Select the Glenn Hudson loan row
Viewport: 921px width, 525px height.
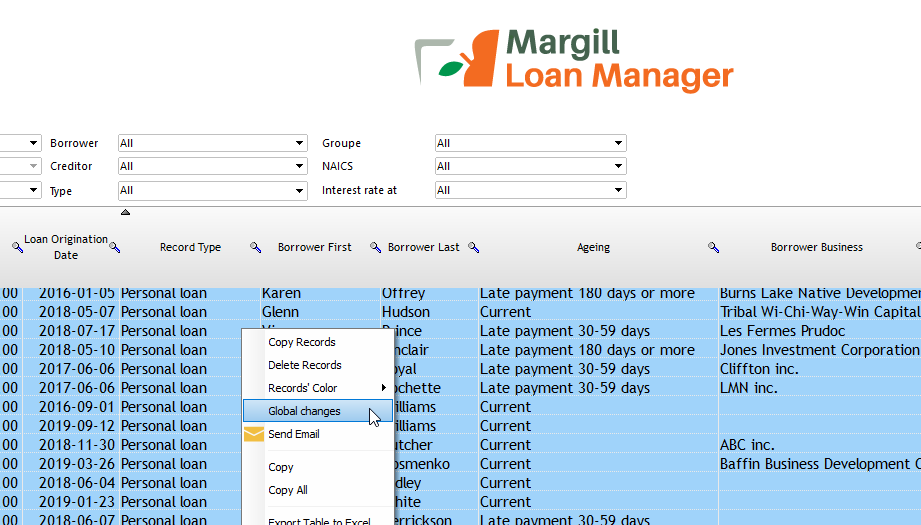click(460, 312)
